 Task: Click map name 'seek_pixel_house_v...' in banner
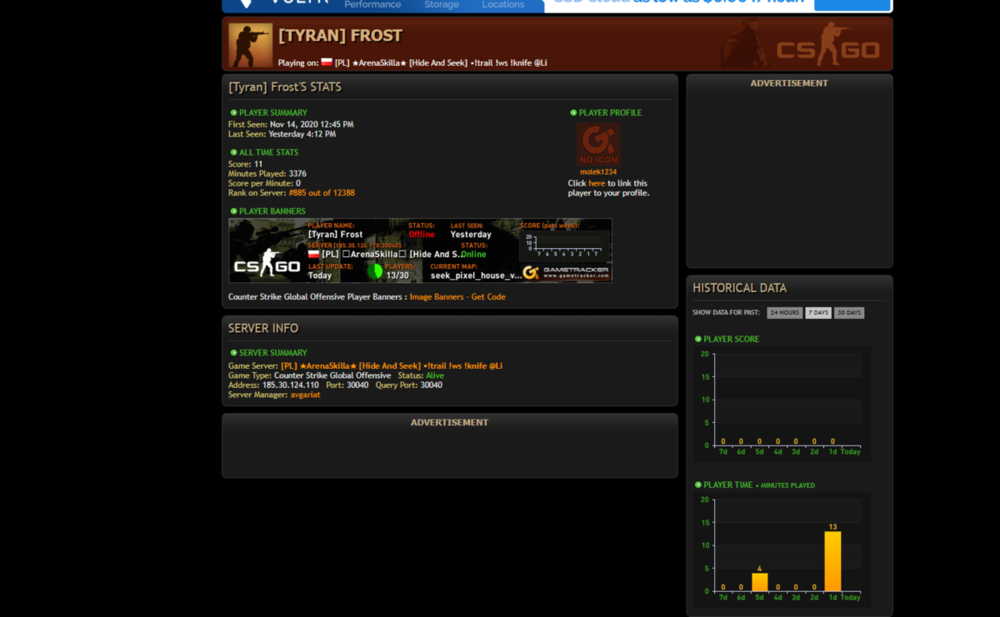476,276
